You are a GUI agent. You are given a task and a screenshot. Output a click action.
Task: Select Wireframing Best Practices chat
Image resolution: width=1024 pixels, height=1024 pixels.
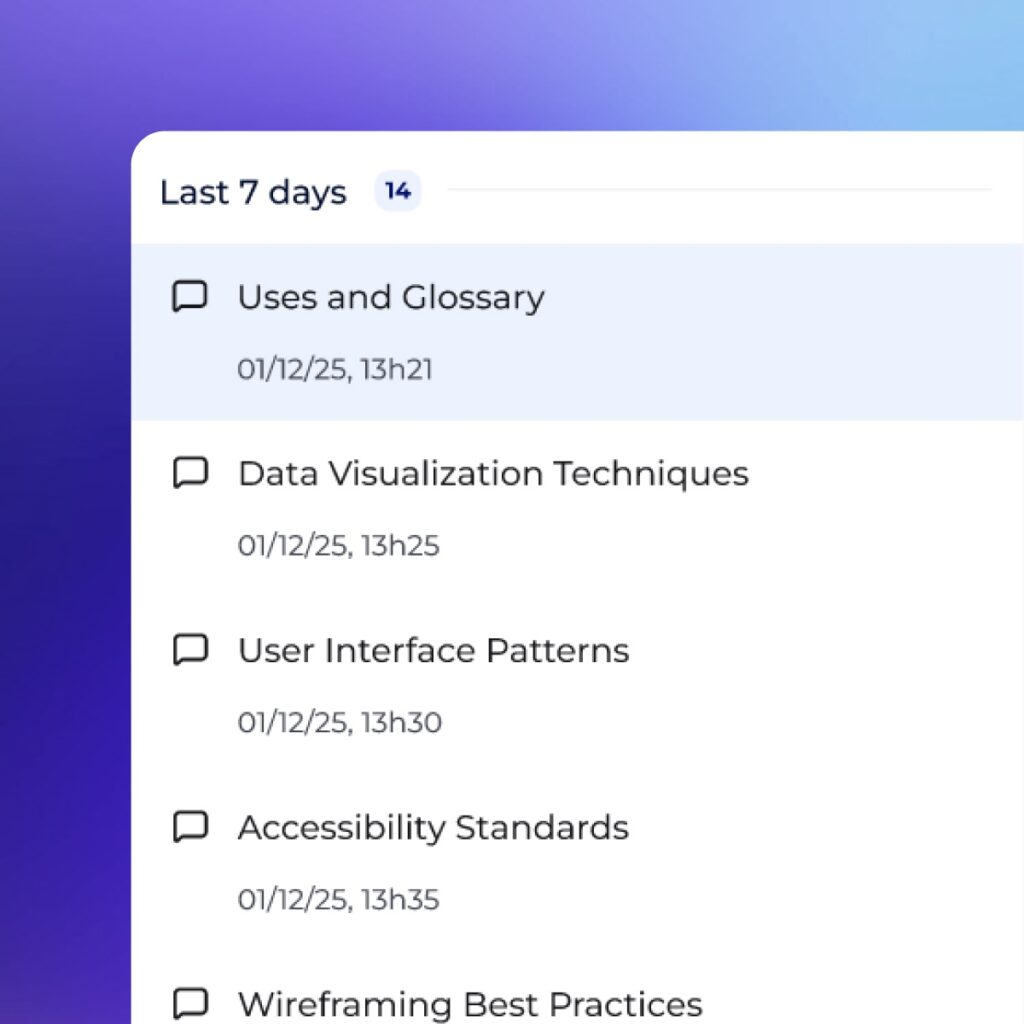point(470,1003)
